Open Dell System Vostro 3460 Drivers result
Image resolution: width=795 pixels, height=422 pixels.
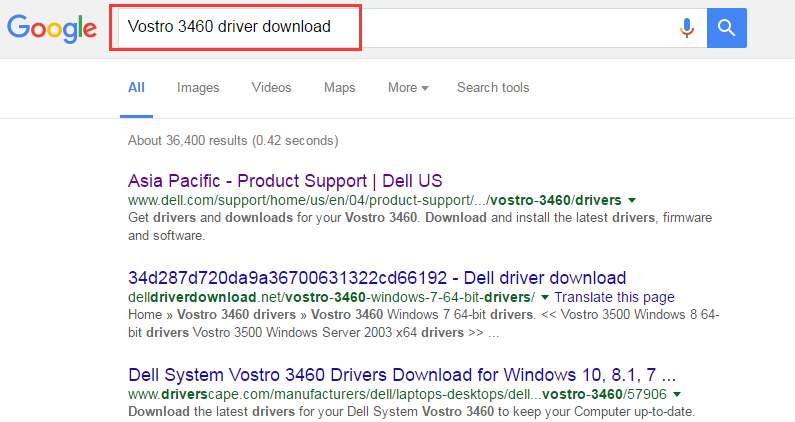(x=403, y=375)
